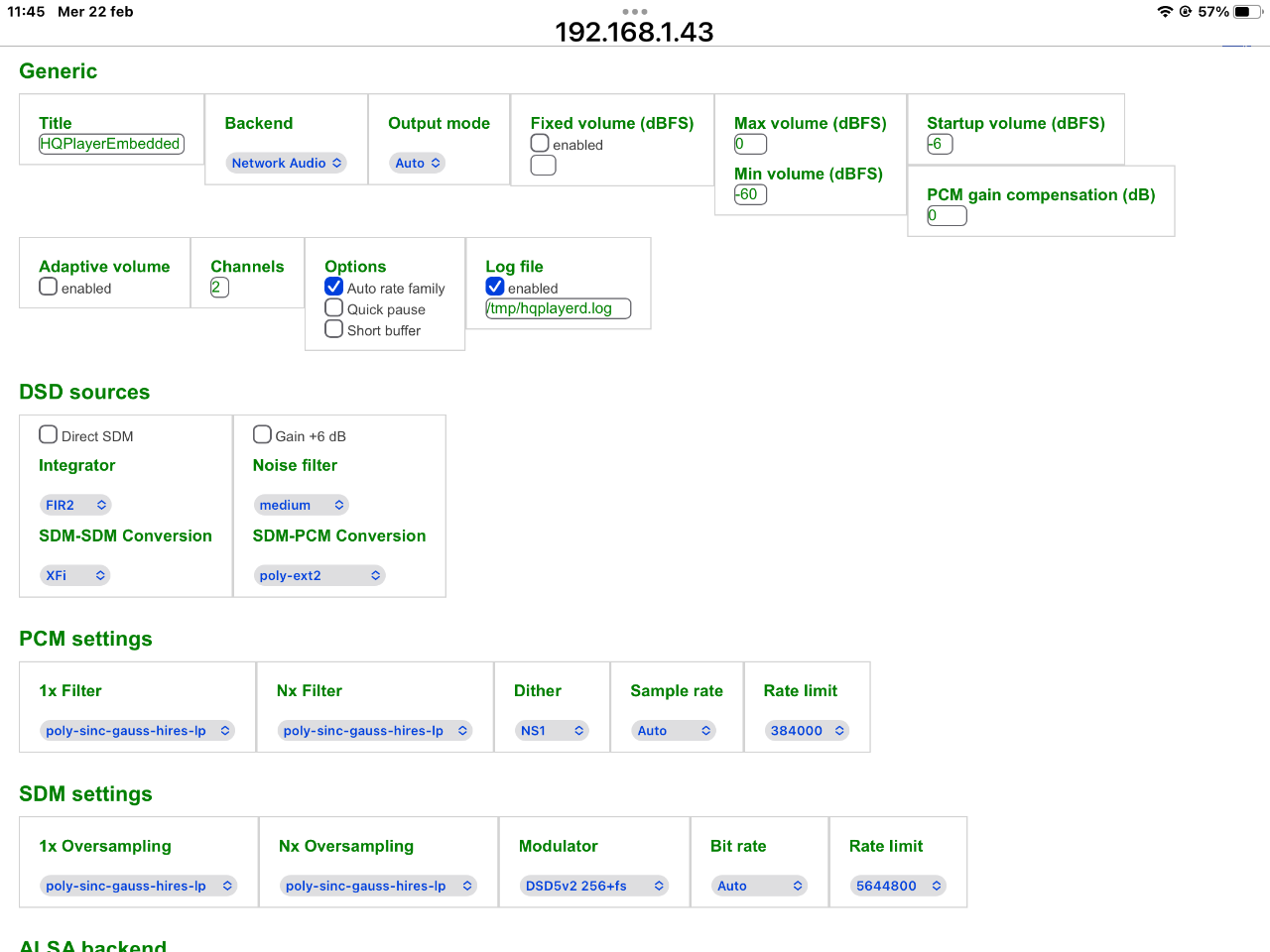
Task: Open the Dither NS1 dropdown
Action: 552,731
